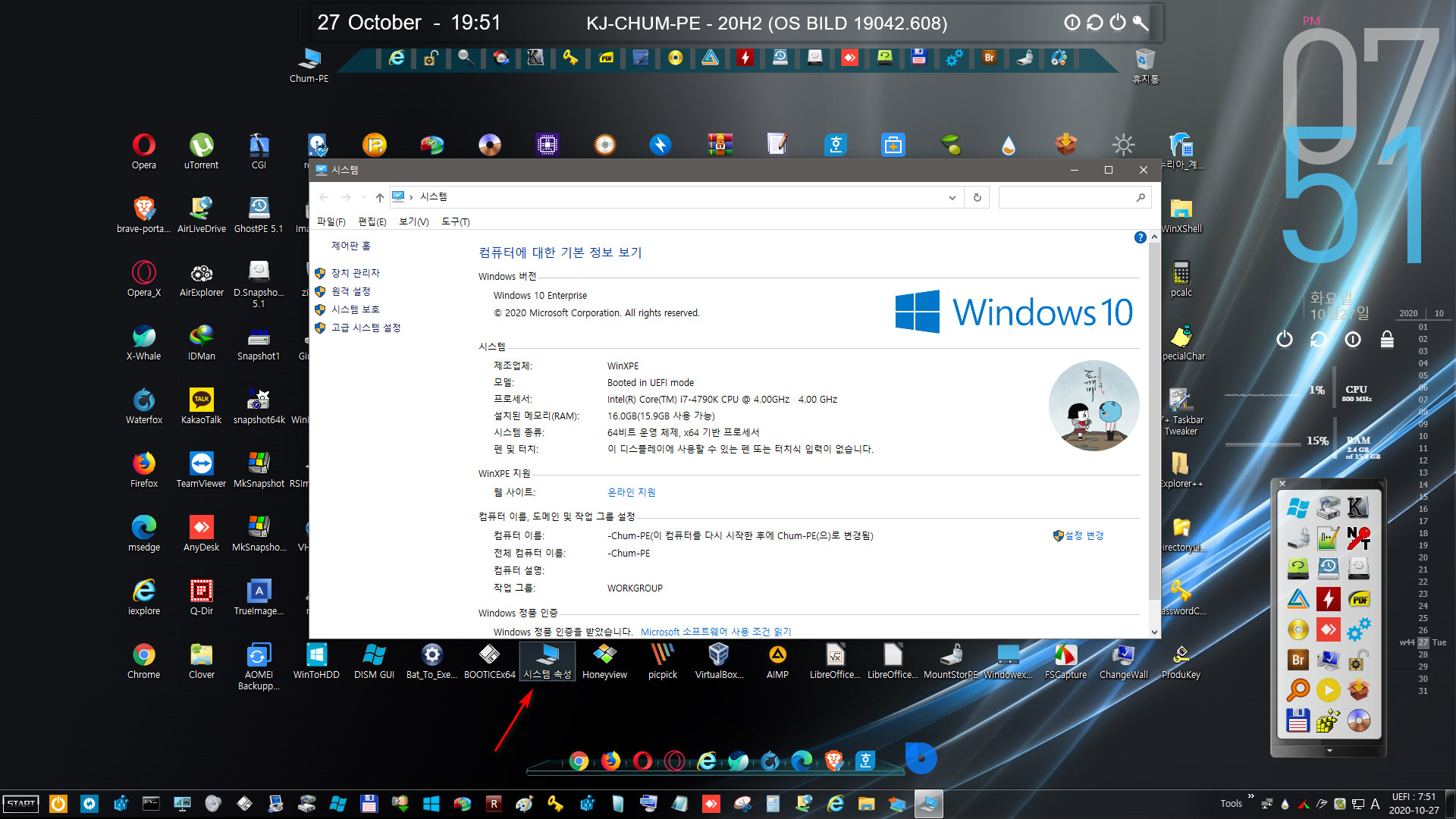The image size is (1456, 819).
Task: Launch AIMP desktop icon
Action: pyautogui.click(x=777, y=661)
